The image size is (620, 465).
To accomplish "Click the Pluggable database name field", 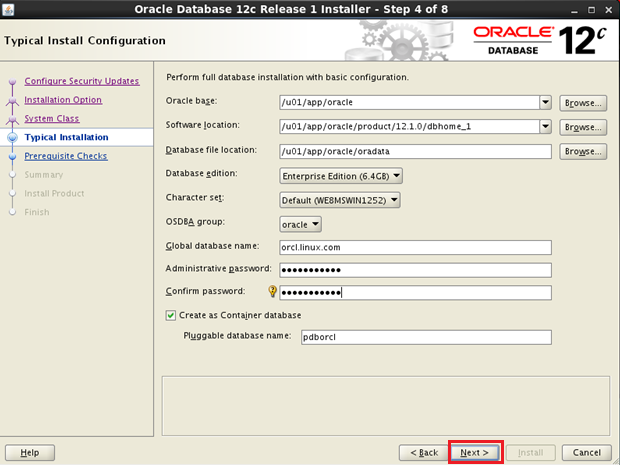I will coord(426,337).
